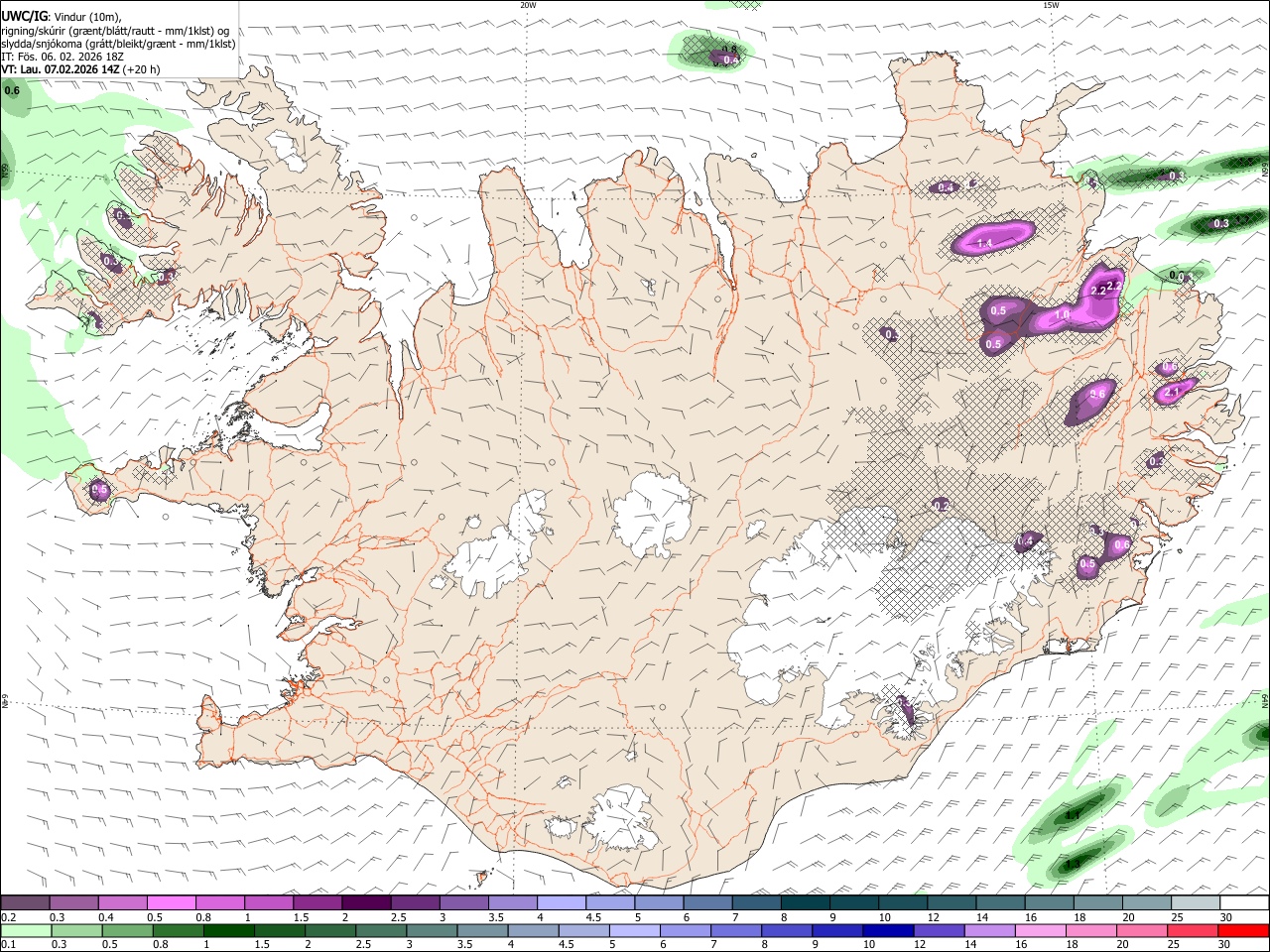
Task: Click the "2.1" snowfall value near the east coast
Action: point(1172,393)
